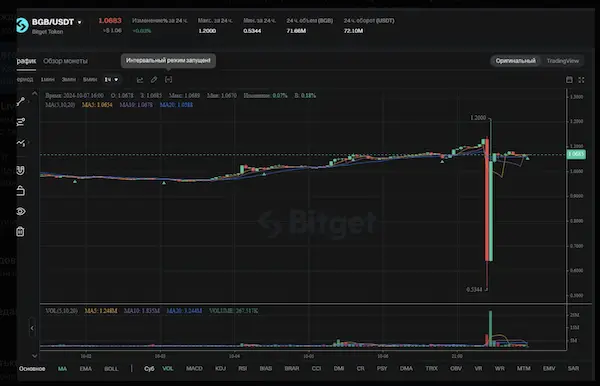Viewport: 600px width, 386px height.
Task: Select the 1мин timeframe
Action: (47, 80)
